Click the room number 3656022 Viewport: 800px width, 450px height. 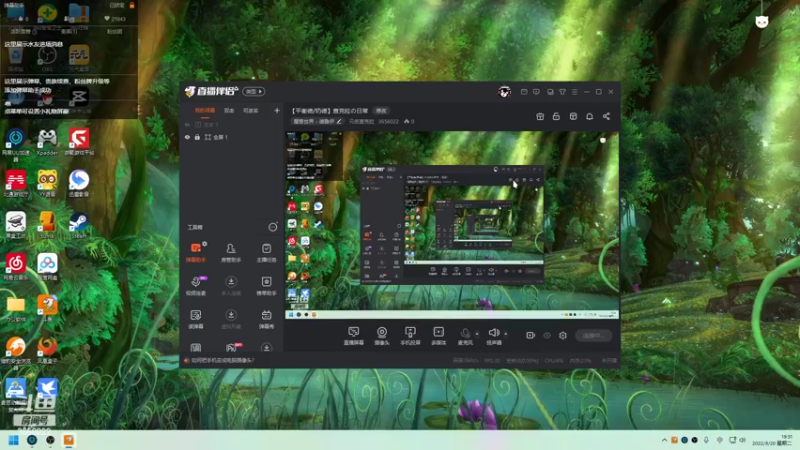pyautogui.click(x=388, y=121)
